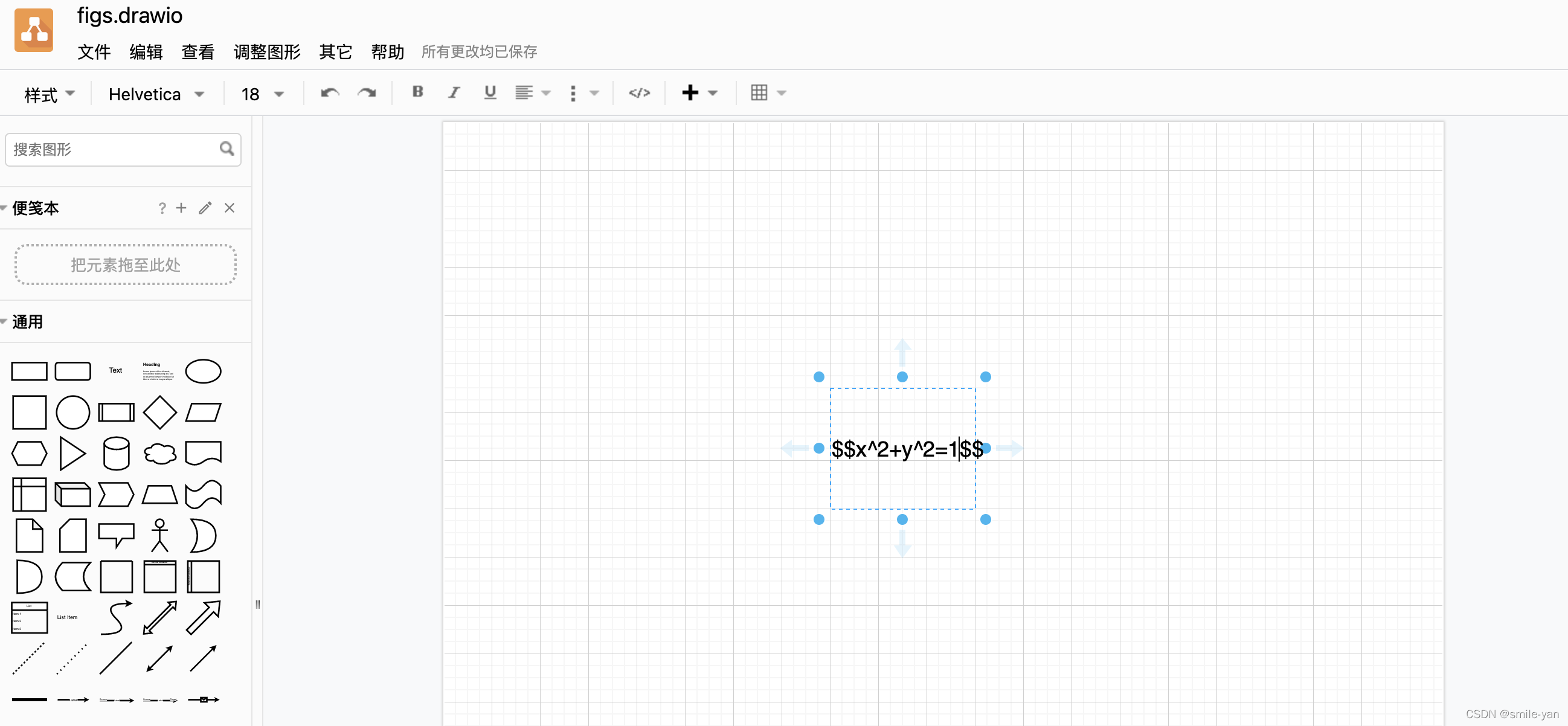Viewport: 1568px width, 726px height.
Task: Select the cylinder shape
Action: pyautogui.click(x=115, y=454)
